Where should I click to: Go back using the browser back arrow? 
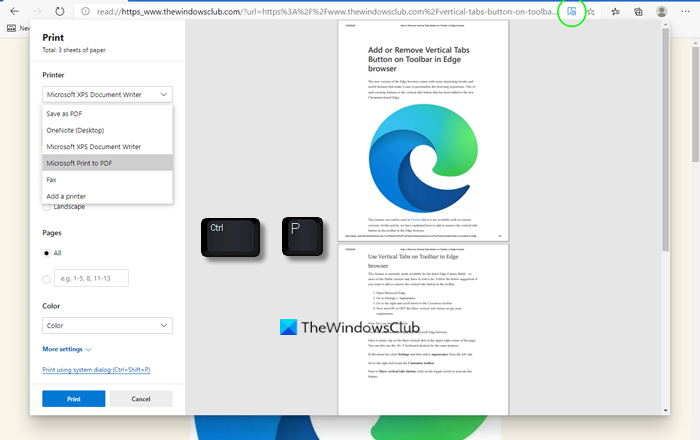click(x=14, y=11)
